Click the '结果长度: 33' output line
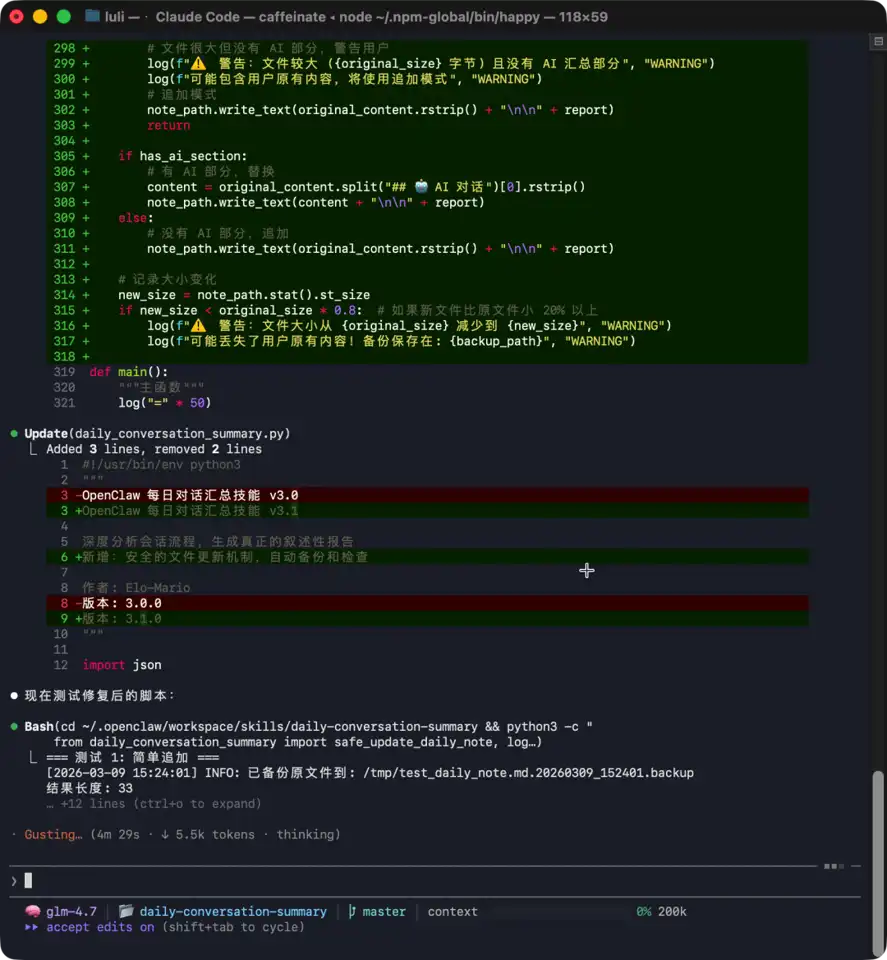The height and width of the screenshot is (960, 887). coord(89,788)
